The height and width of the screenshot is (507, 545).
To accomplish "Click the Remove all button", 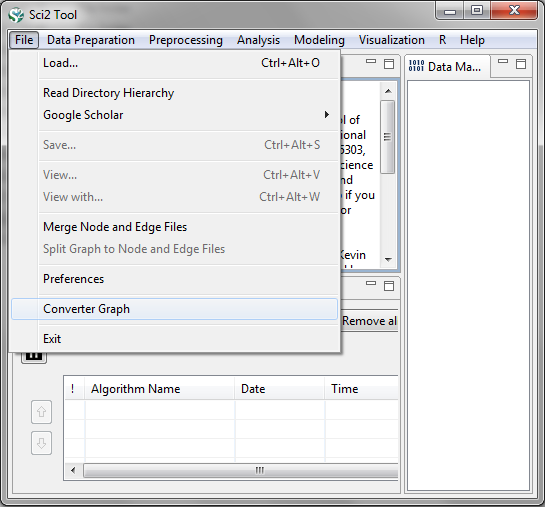I will point(369,321).
